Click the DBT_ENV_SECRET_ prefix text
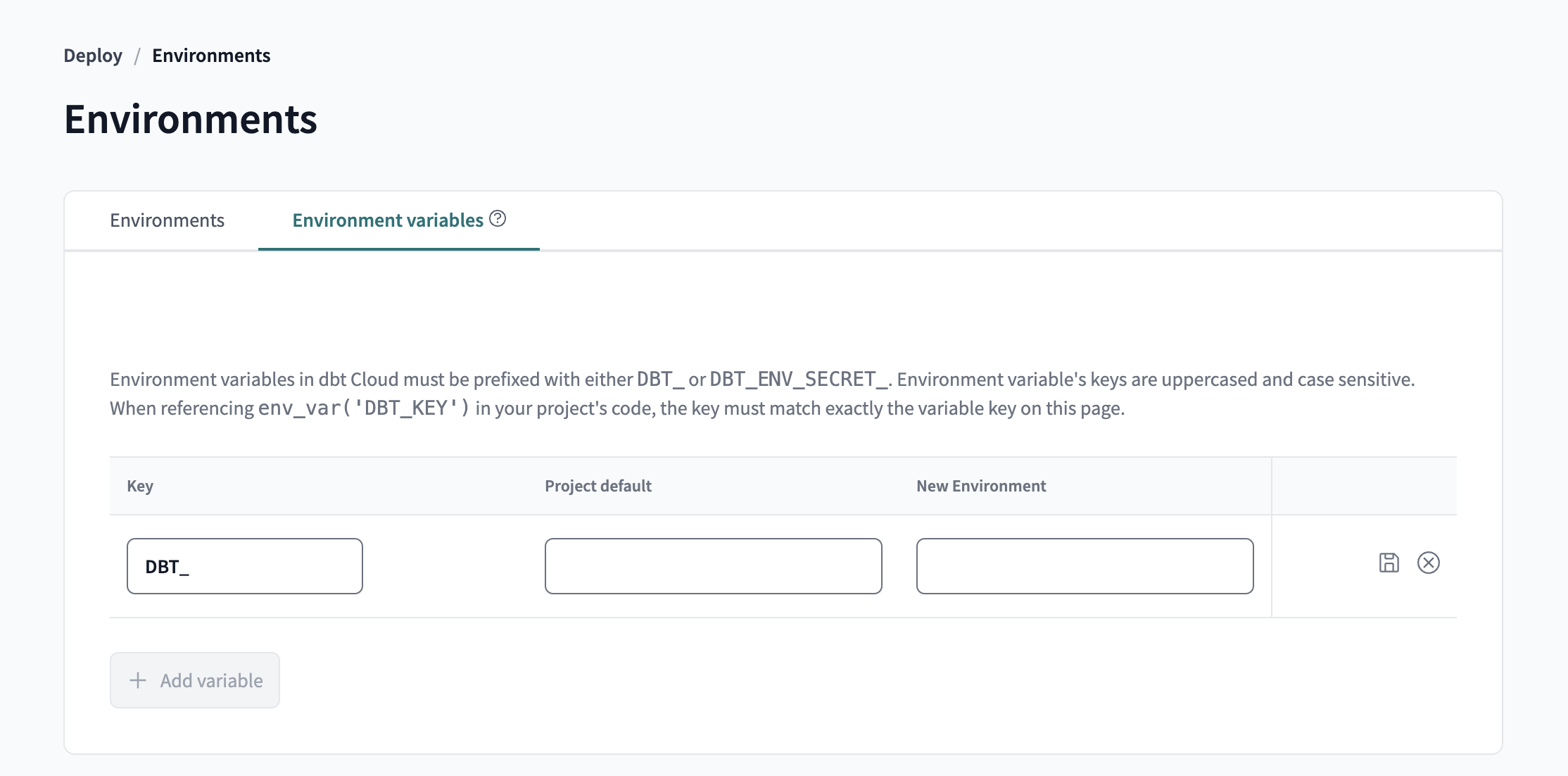This screenshot has width=1568, height=776. (799, 380)
